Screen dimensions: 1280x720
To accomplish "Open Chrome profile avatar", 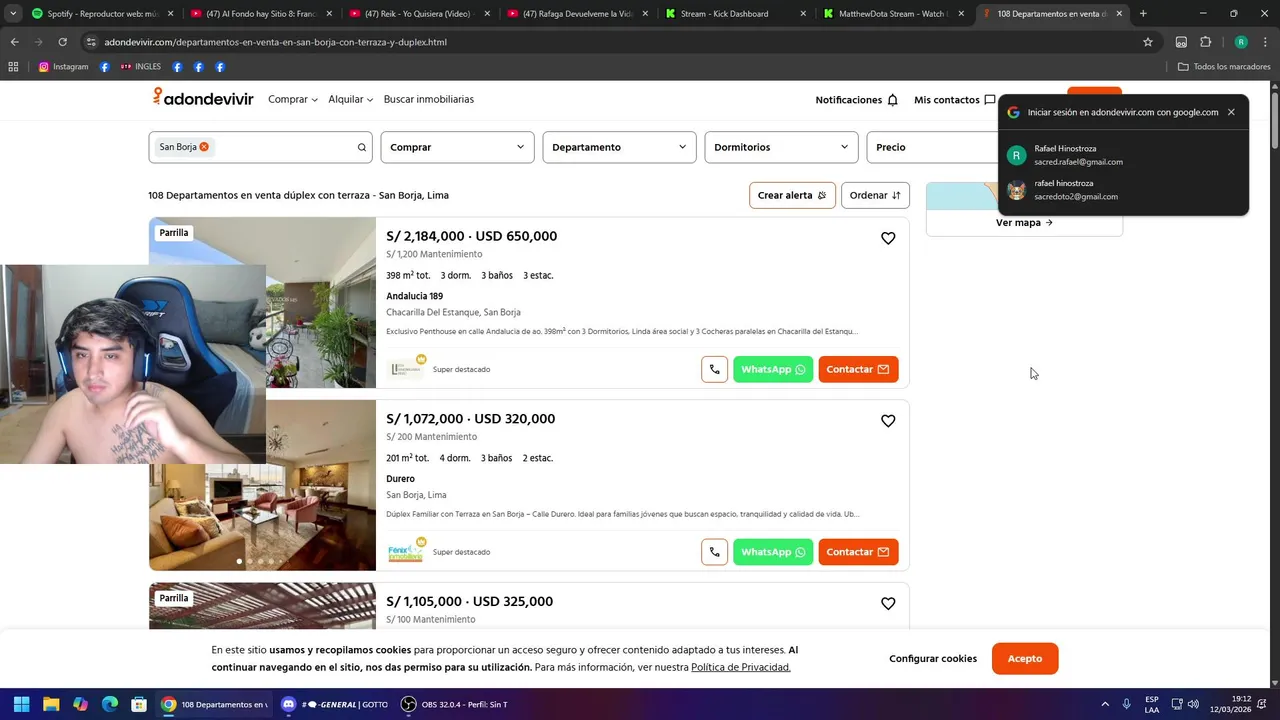I will (1241, 42).
